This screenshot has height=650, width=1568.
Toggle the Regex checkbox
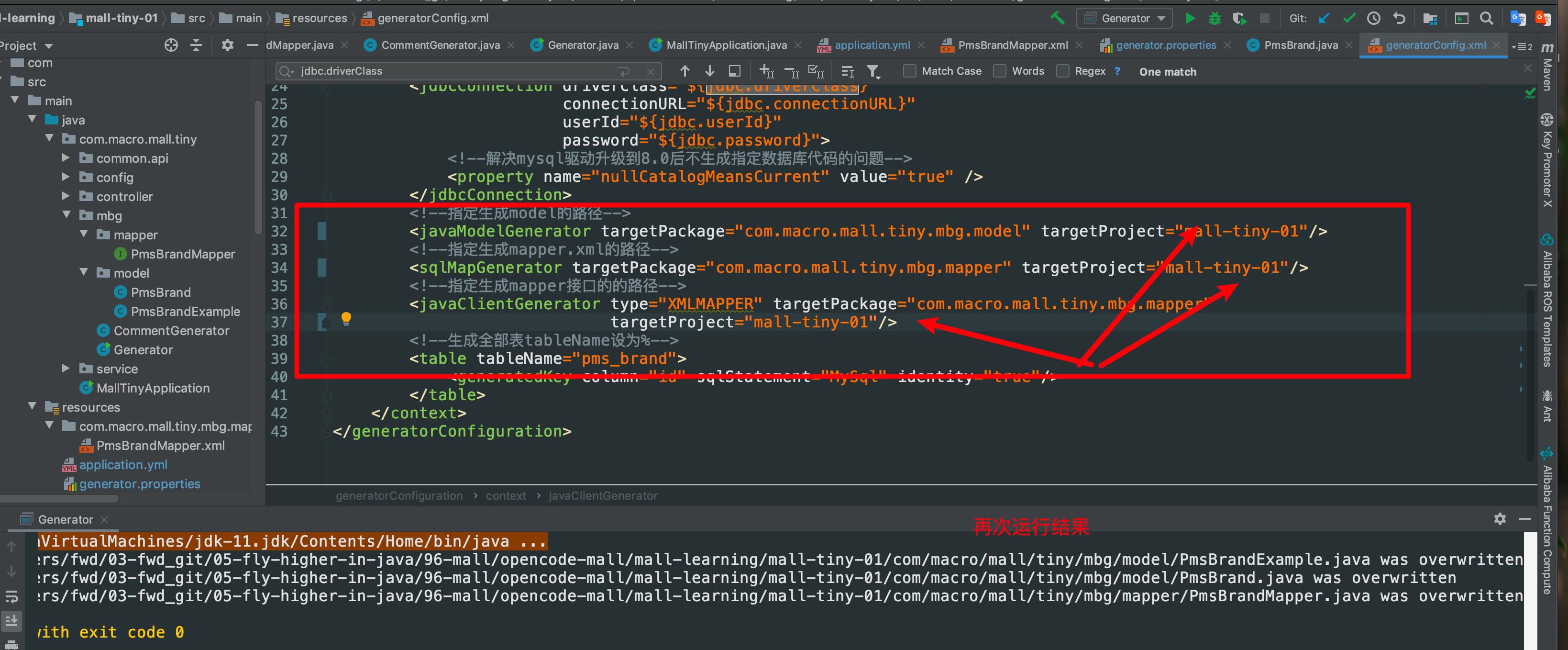1063,71
